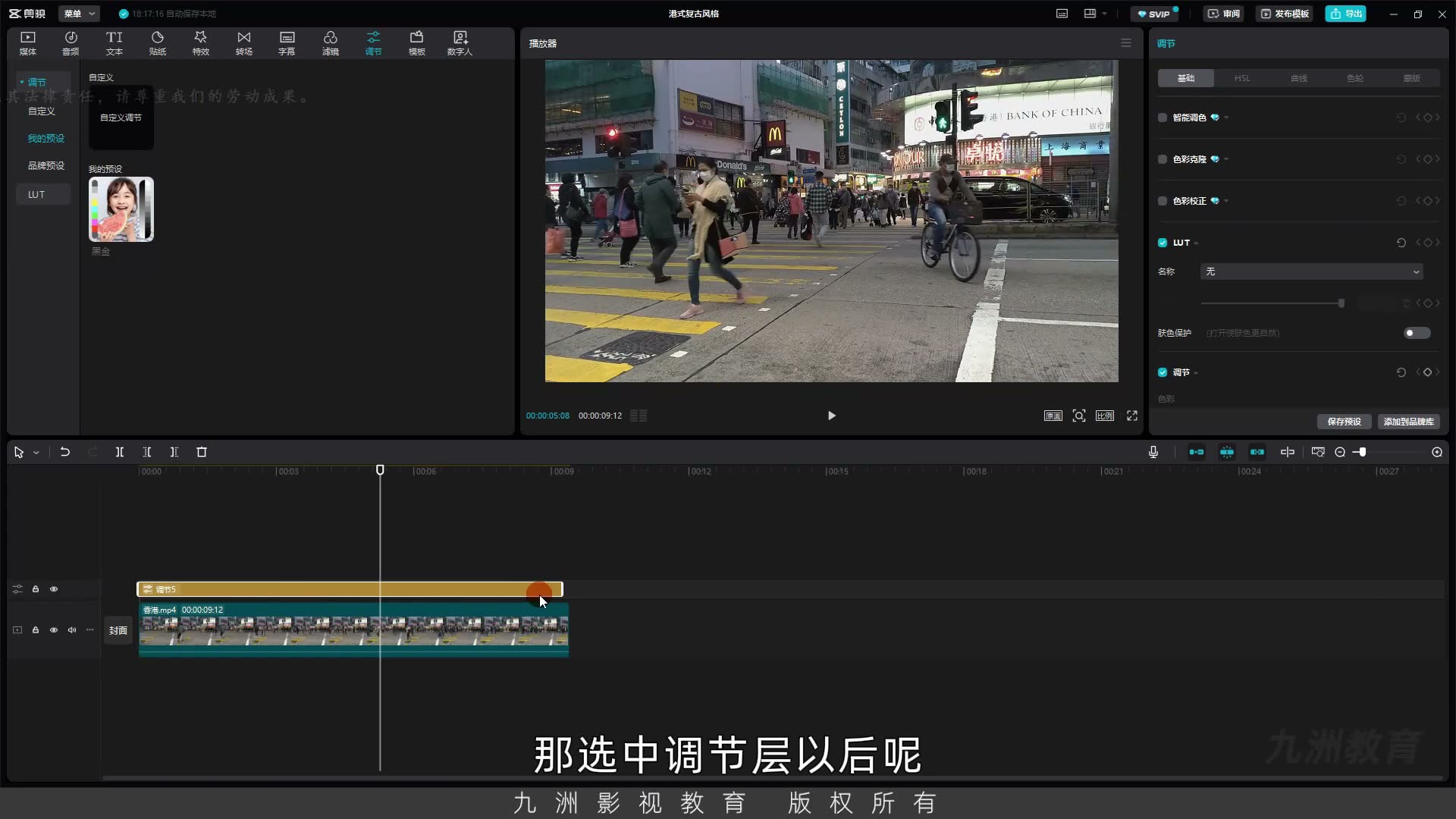
Task: Click the delete-left trim tool
Action: coord(147,452)
